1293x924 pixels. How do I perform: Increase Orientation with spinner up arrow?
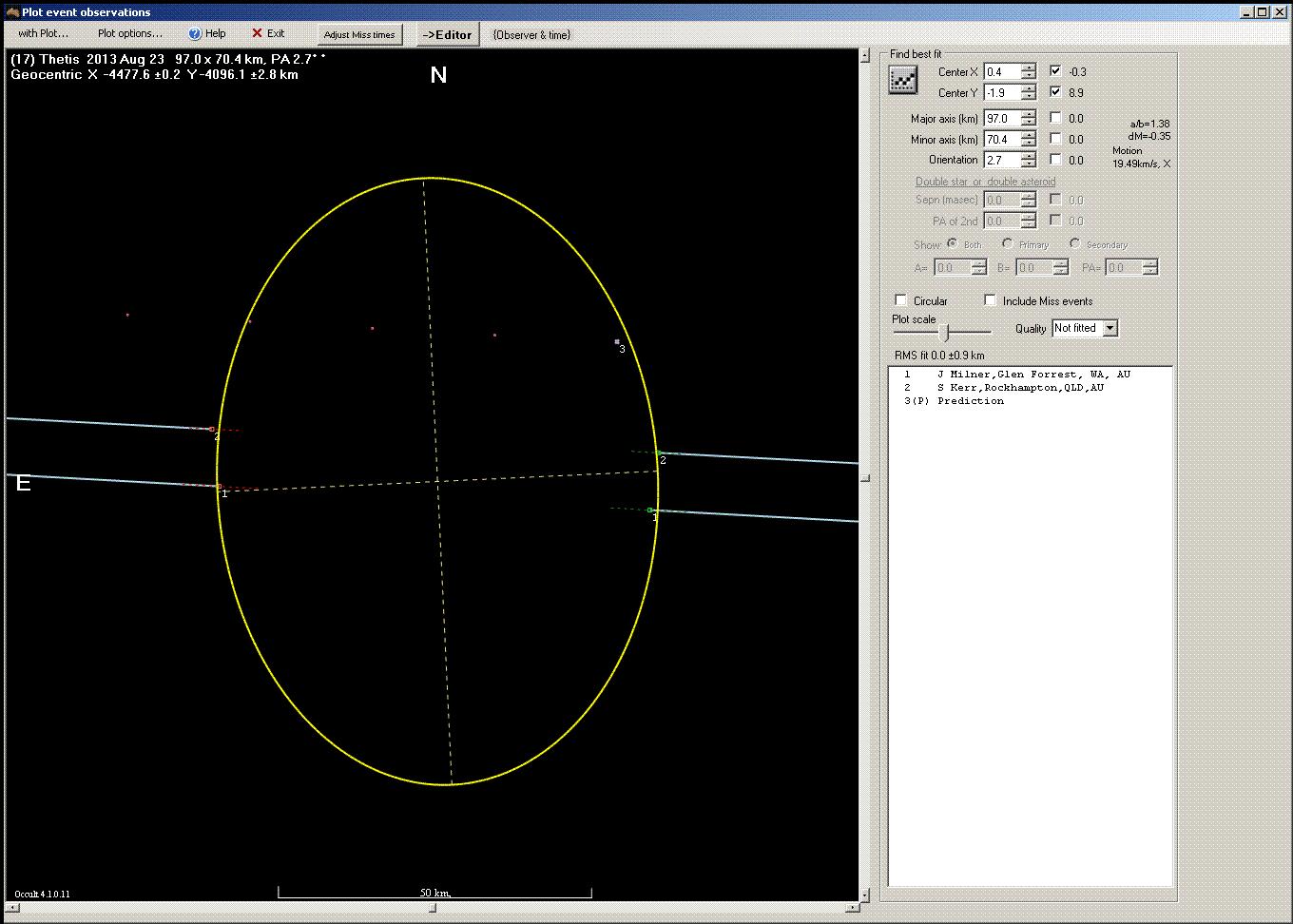pyautogui.click(x=1029, y=157)
